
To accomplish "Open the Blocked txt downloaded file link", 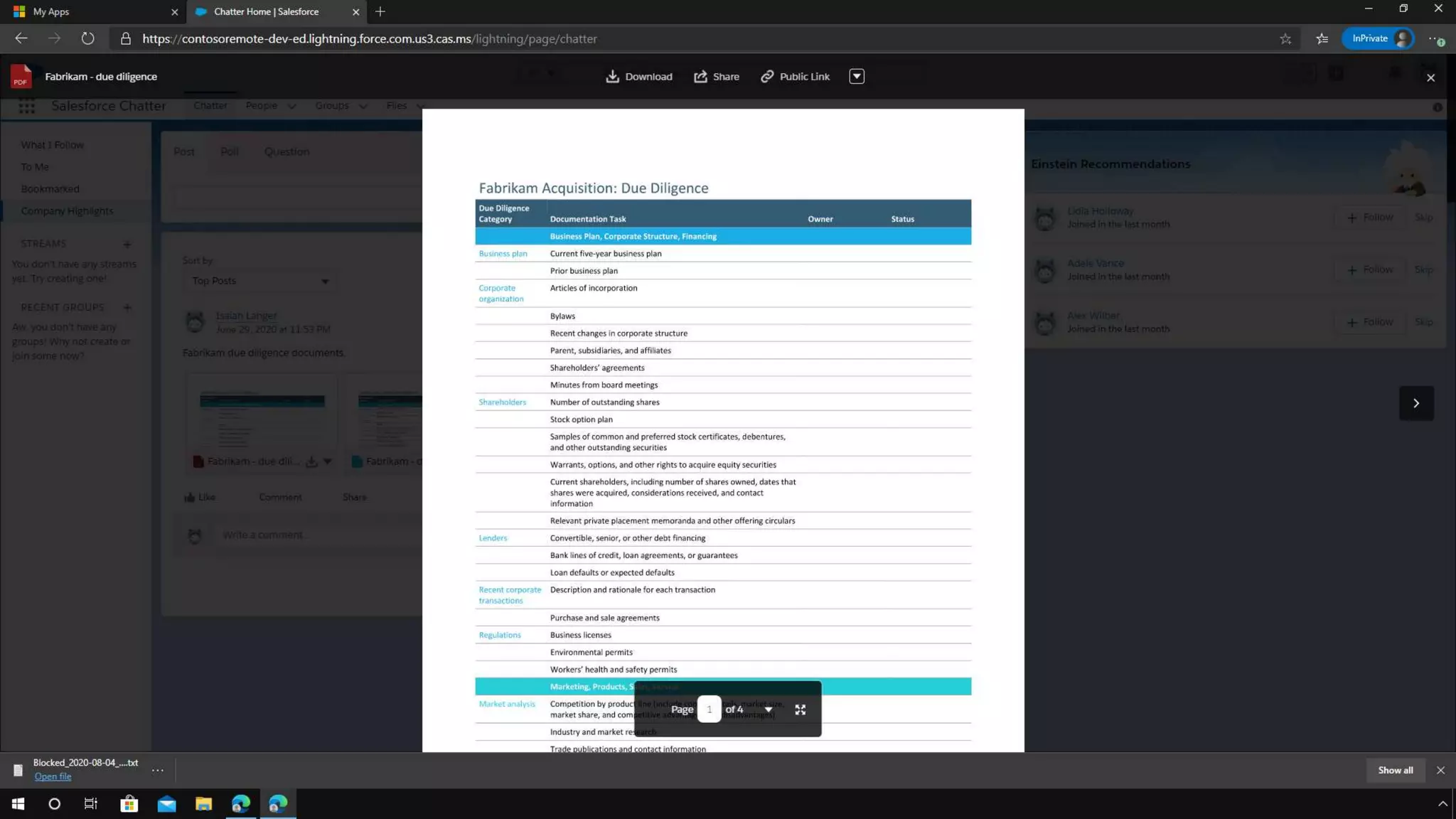I will [x=53, y=776].
